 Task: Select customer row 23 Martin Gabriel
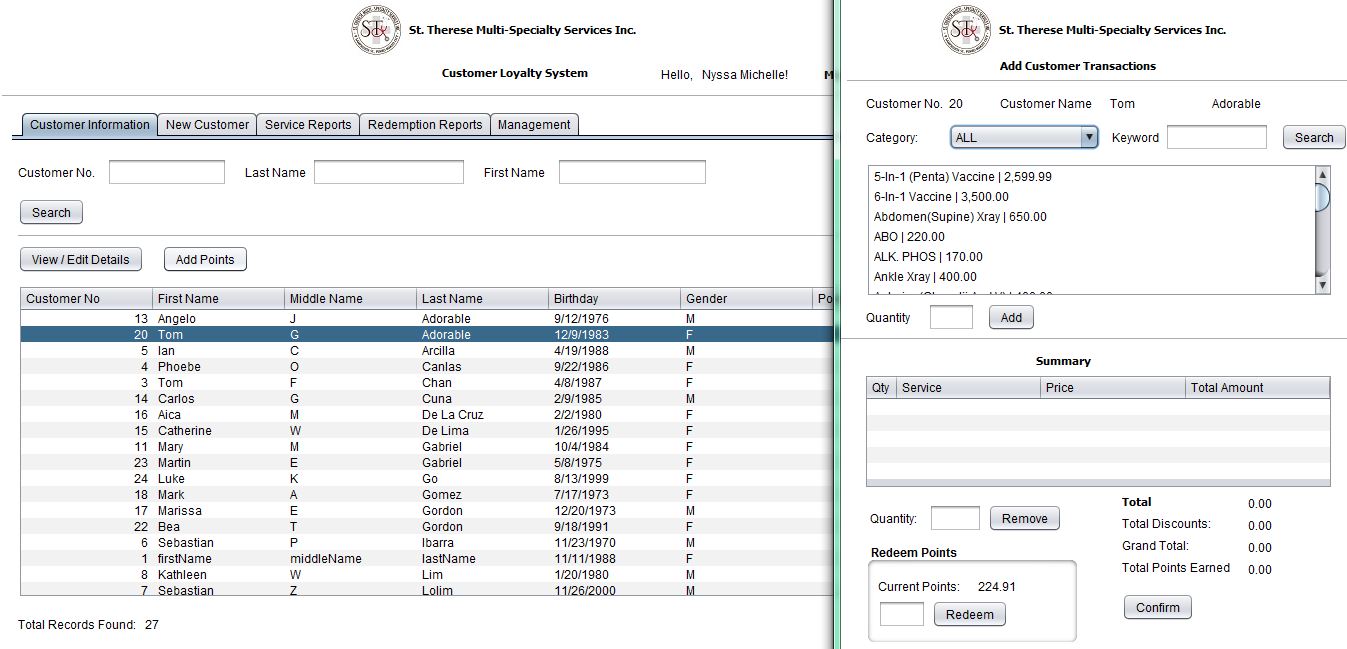427,463
